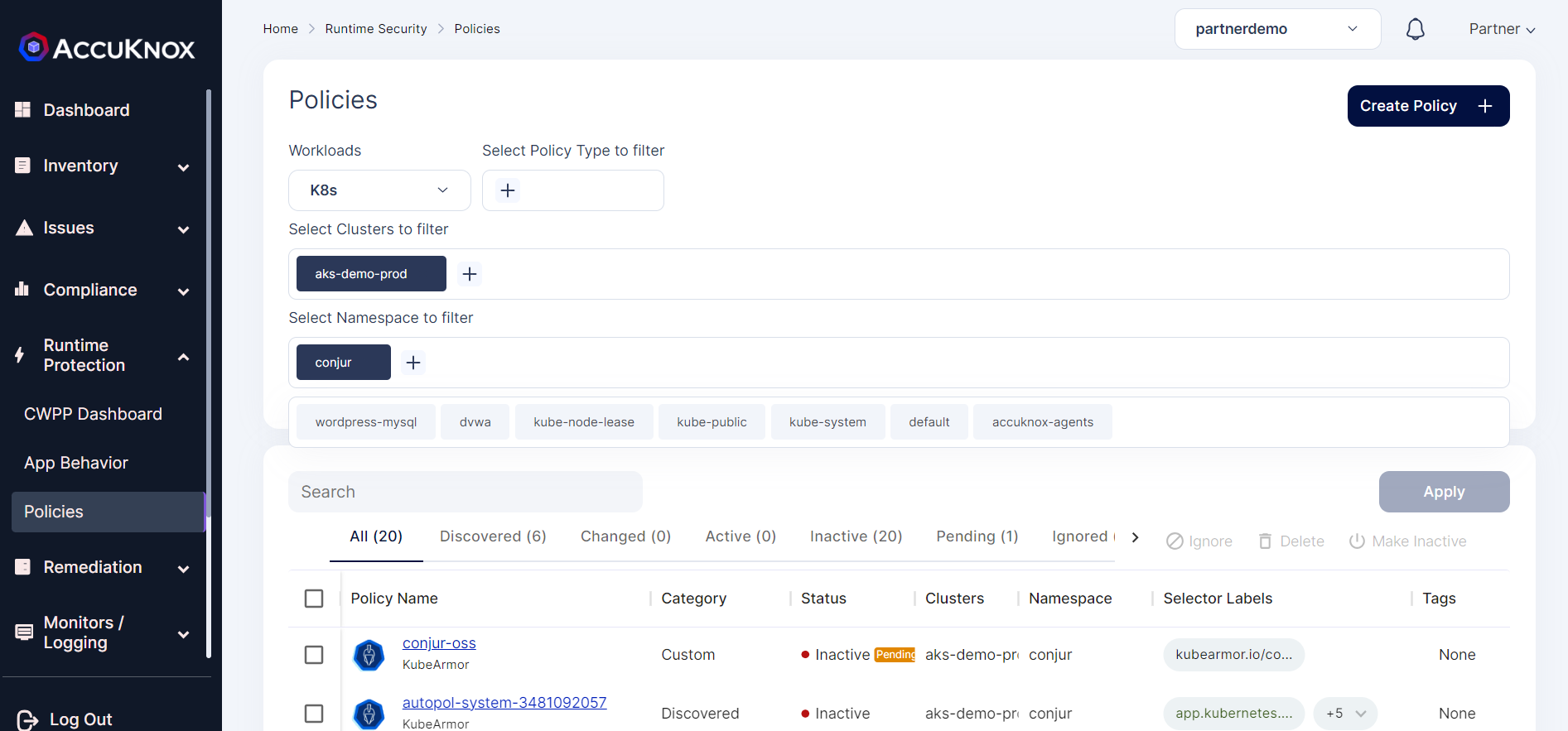Open App Behavior in sidebar
This screenshot has width=1568, height=731.
click(76, 463)
